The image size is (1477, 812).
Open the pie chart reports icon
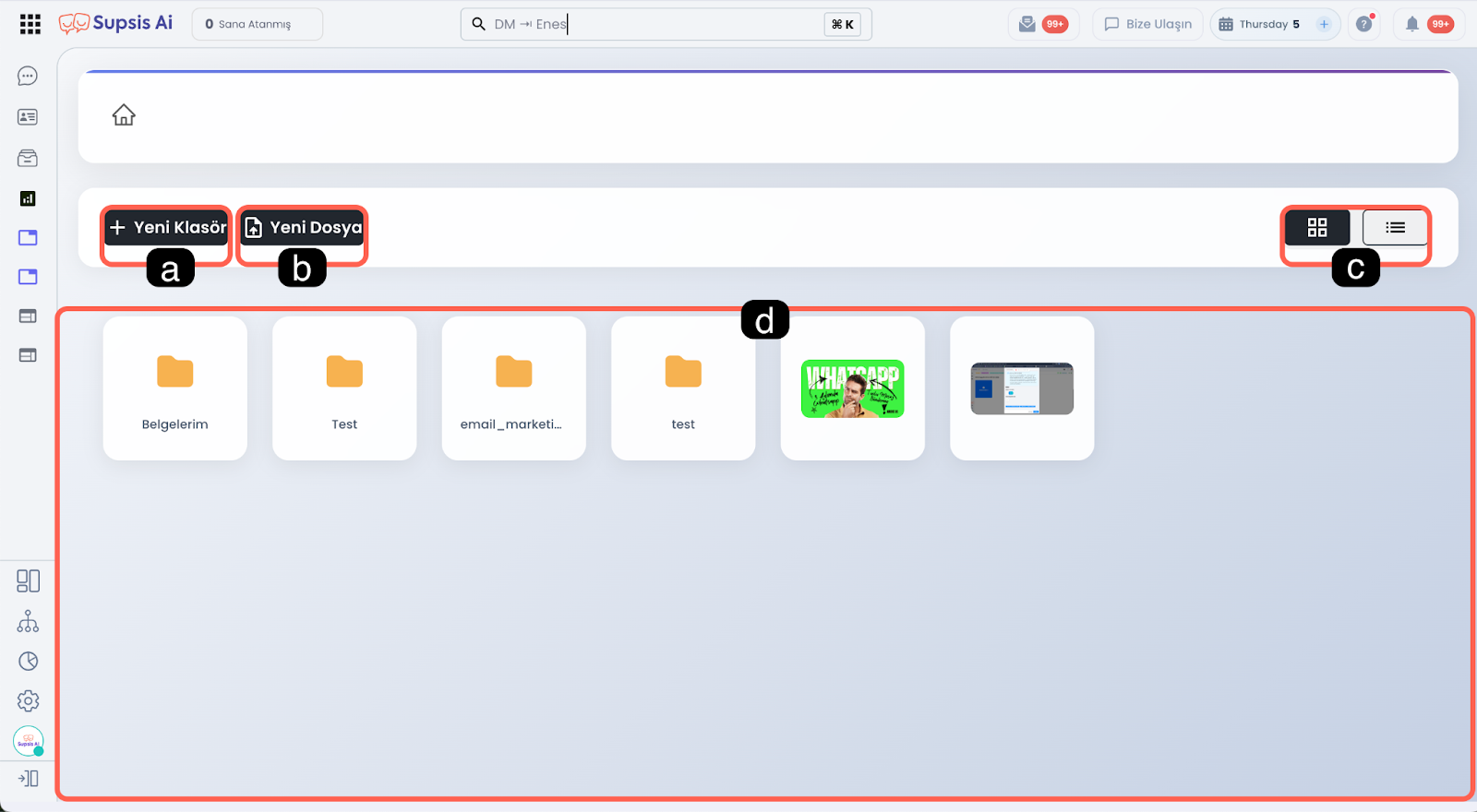[x=28, y=662]
